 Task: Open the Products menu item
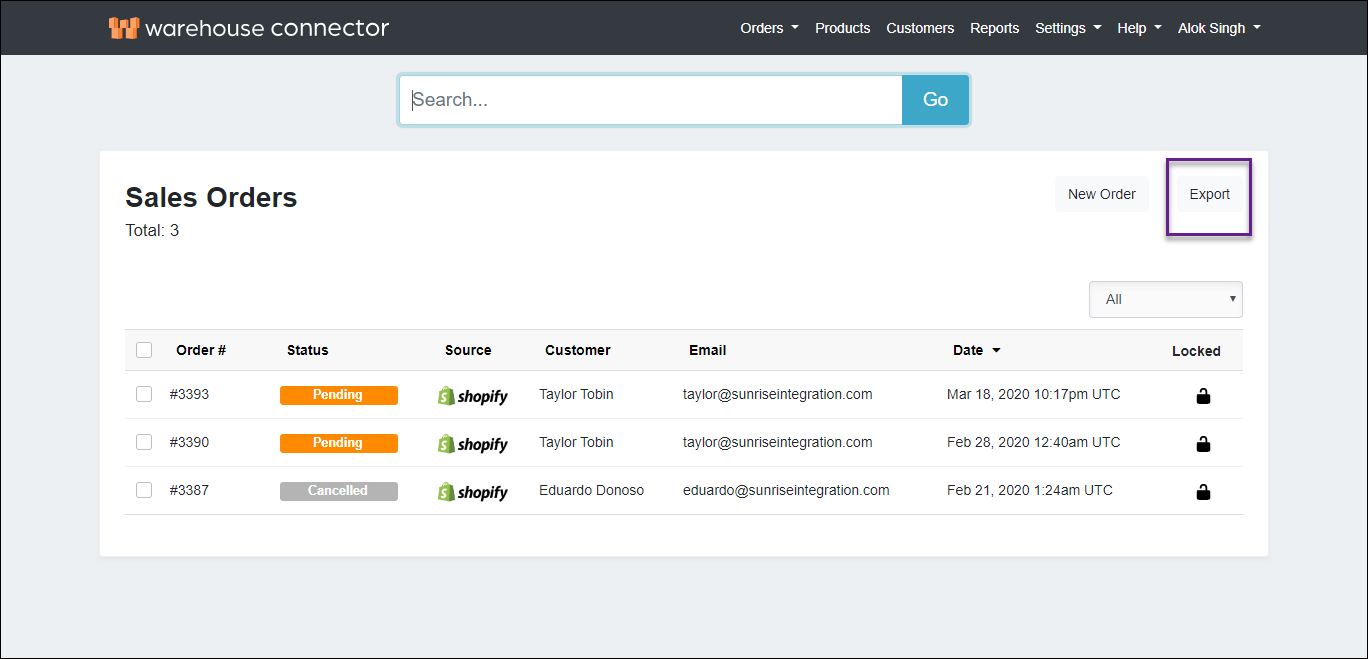(x=842, y=28)
